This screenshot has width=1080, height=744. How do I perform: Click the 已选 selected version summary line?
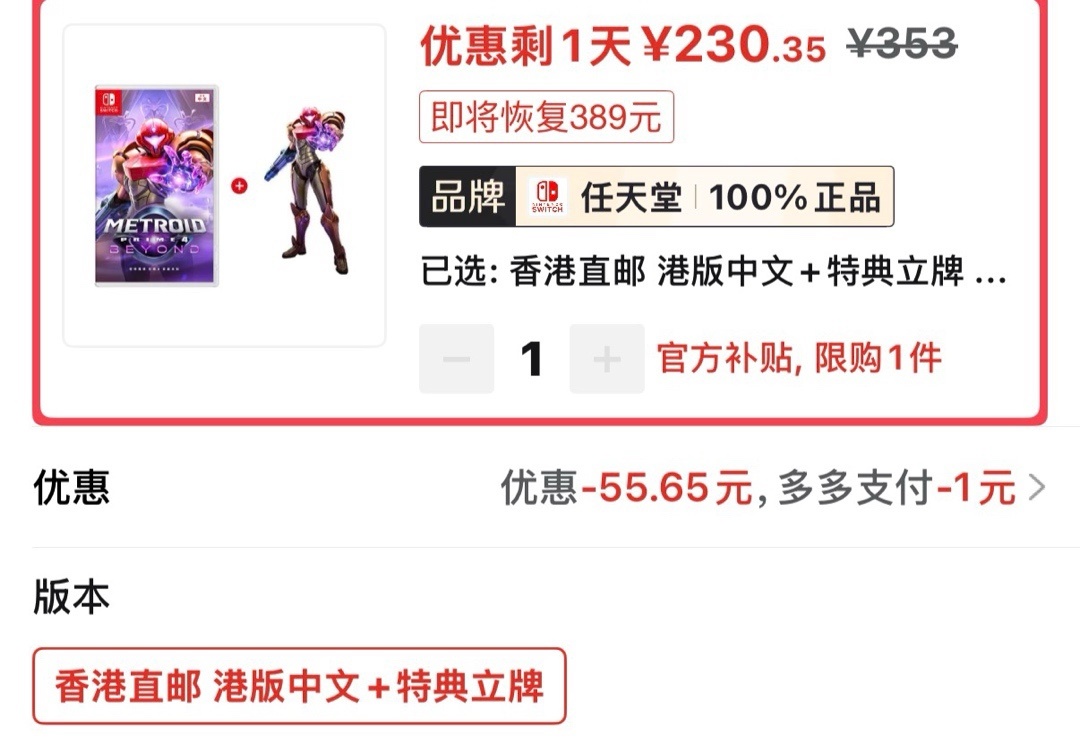coord(714,271)
